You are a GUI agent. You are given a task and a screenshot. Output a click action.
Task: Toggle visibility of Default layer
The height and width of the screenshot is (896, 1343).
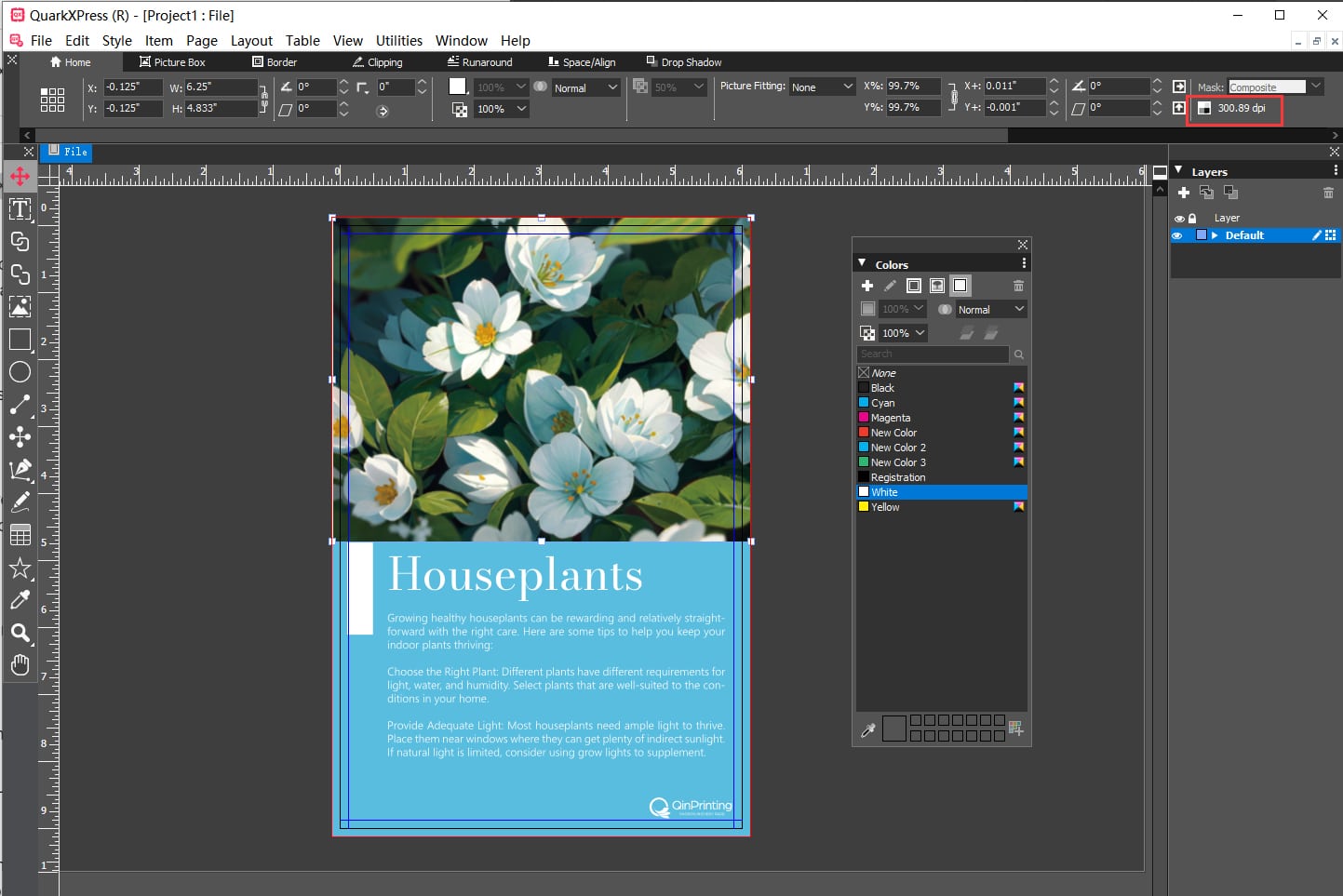(1177, 235)
